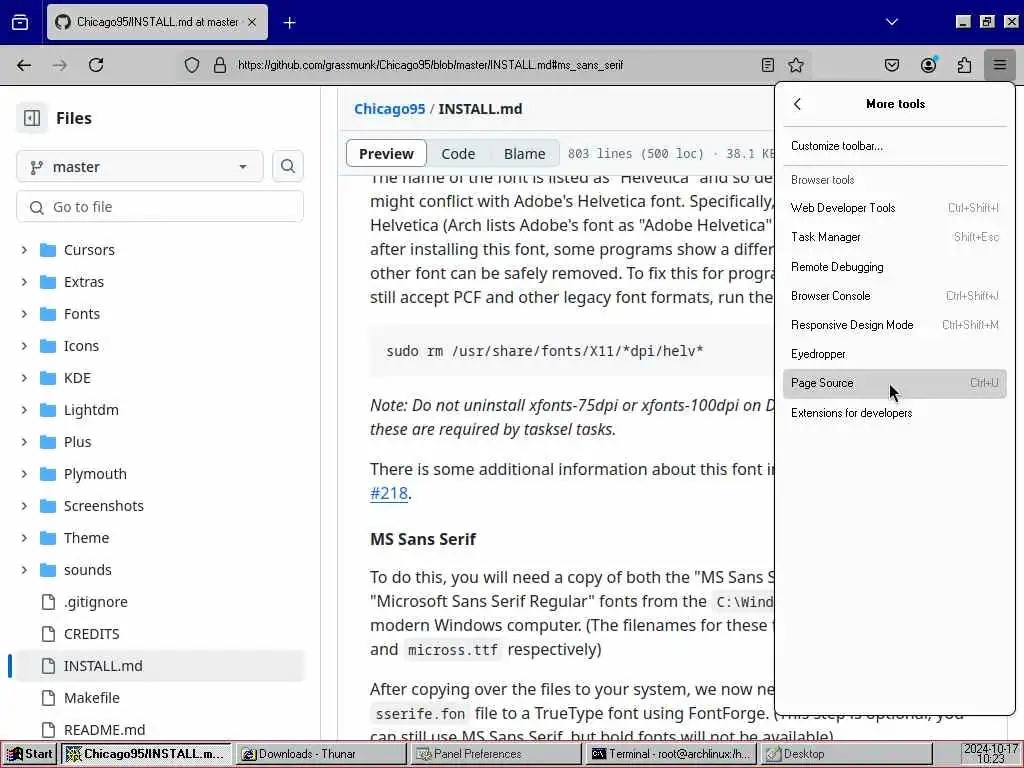Click the site security padlock icon
The width and height of the screenshot is (1024, 768).
220,65
